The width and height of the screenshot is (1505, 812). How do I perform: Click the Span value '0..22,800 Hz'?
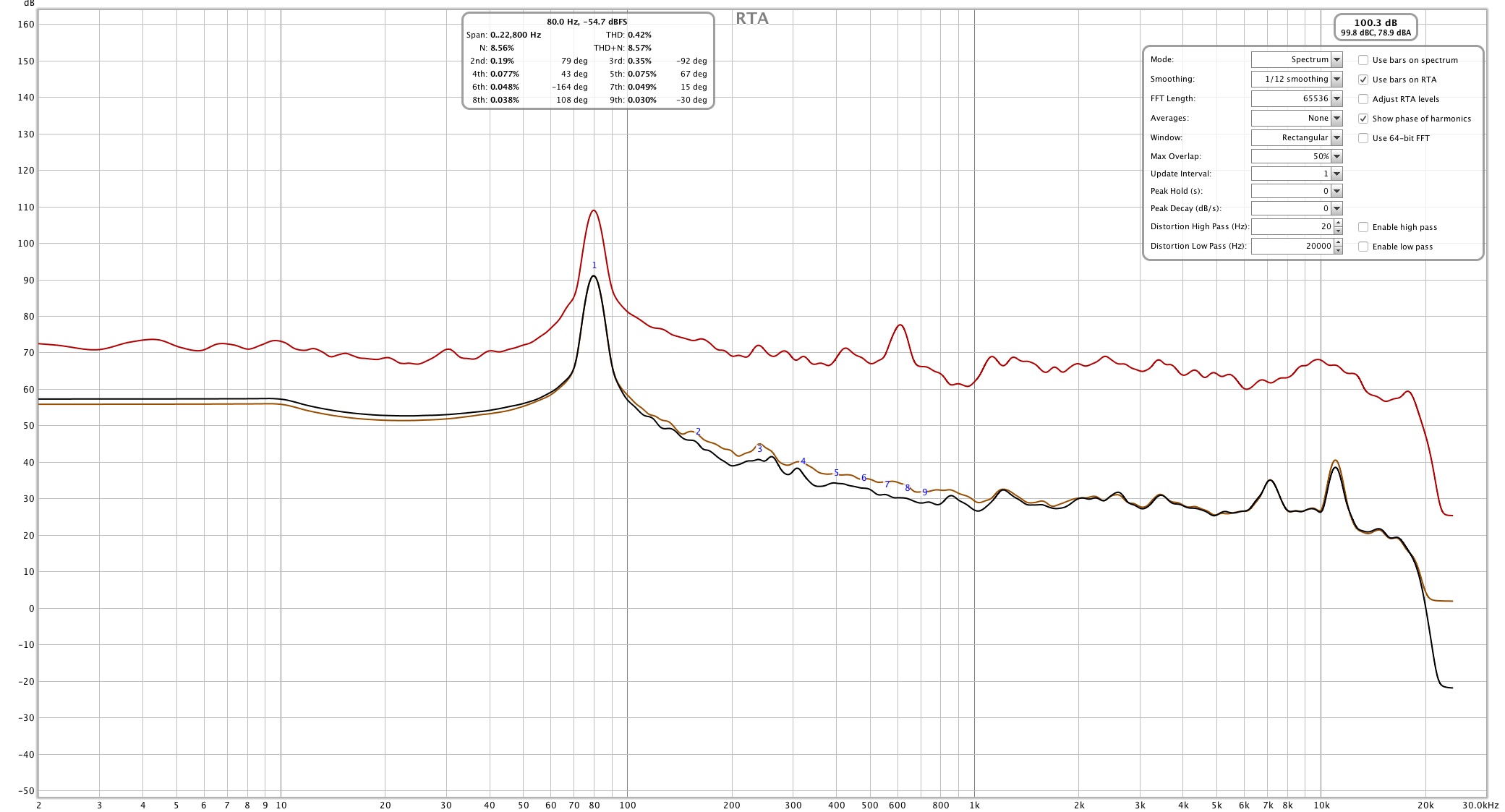pyautogui.click(x=515, y=35)
